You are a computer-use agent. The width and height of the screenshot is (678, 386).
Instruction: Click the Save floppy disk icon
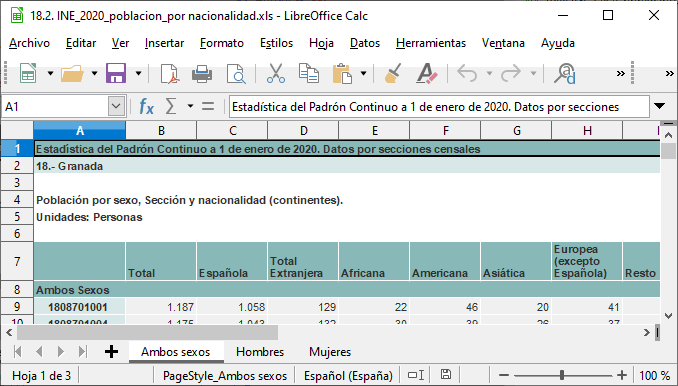pyautogui.click(x=116, y=73)
